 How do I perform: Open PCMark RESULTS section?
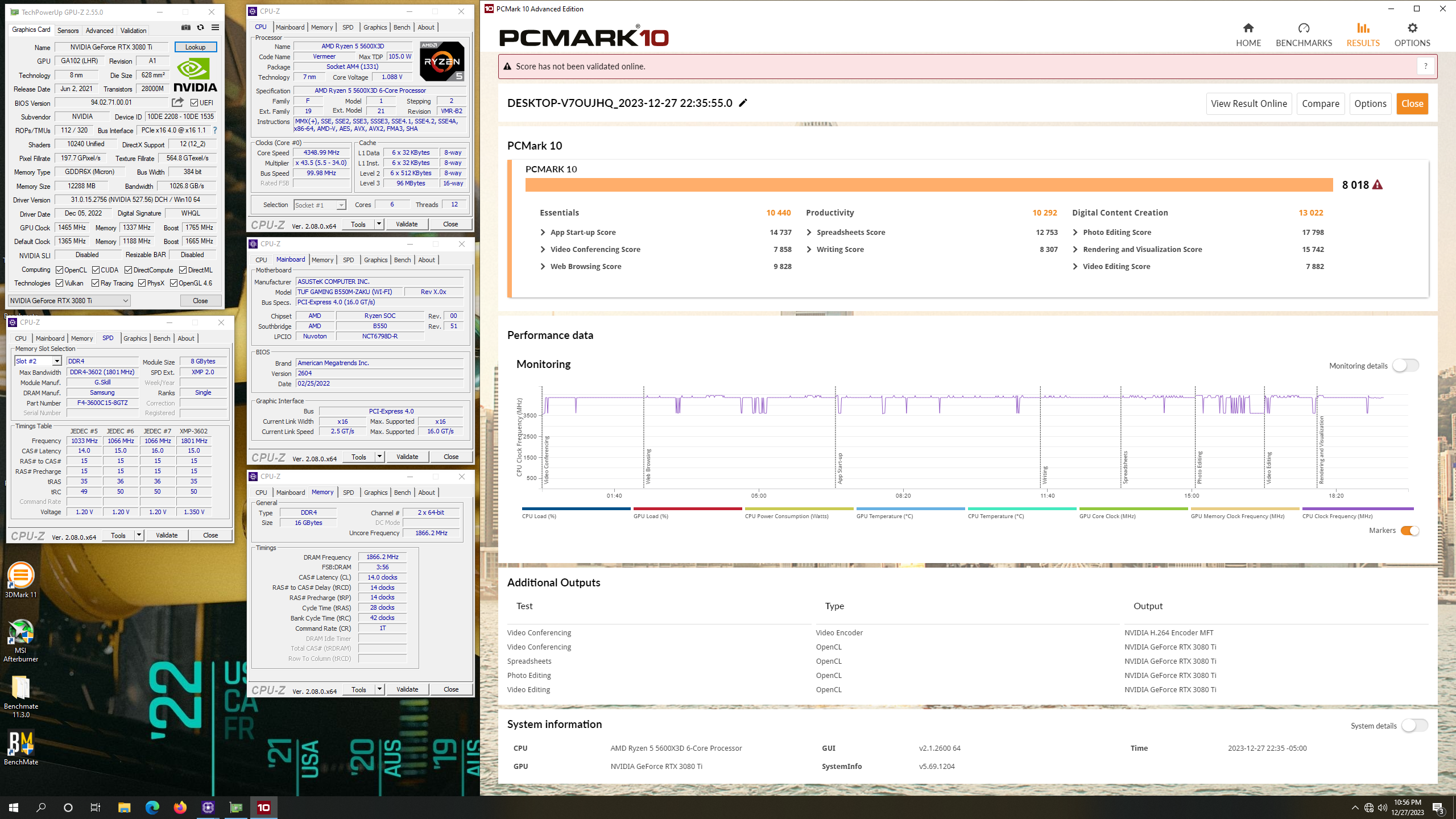tap(1363, 35)
